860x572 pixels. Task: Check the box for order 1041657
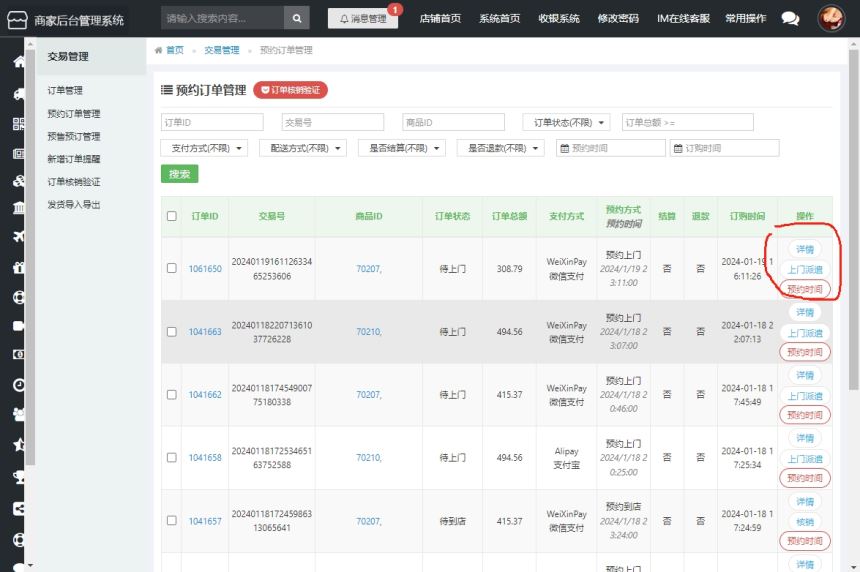pyautogui.click(x=172, y=520)
